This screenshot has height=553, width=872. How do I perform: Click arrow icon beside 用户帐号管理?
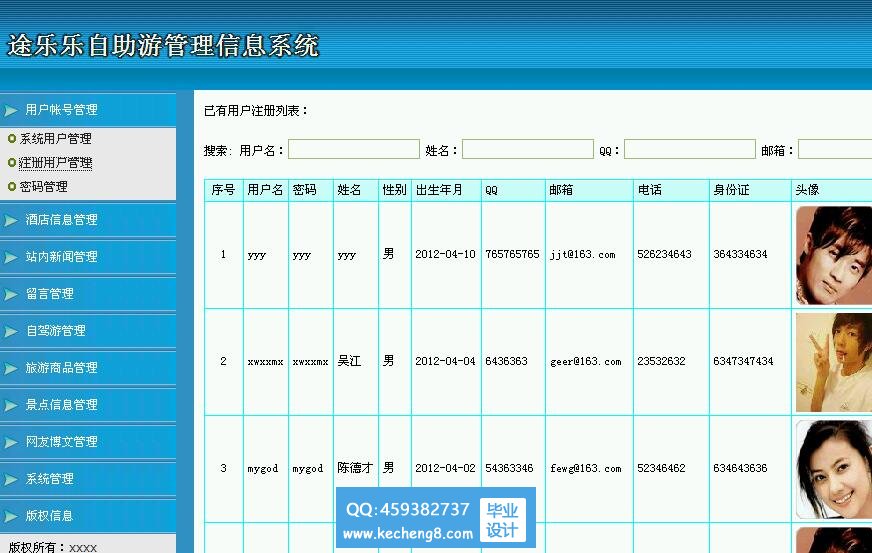(x=11, y=111)
